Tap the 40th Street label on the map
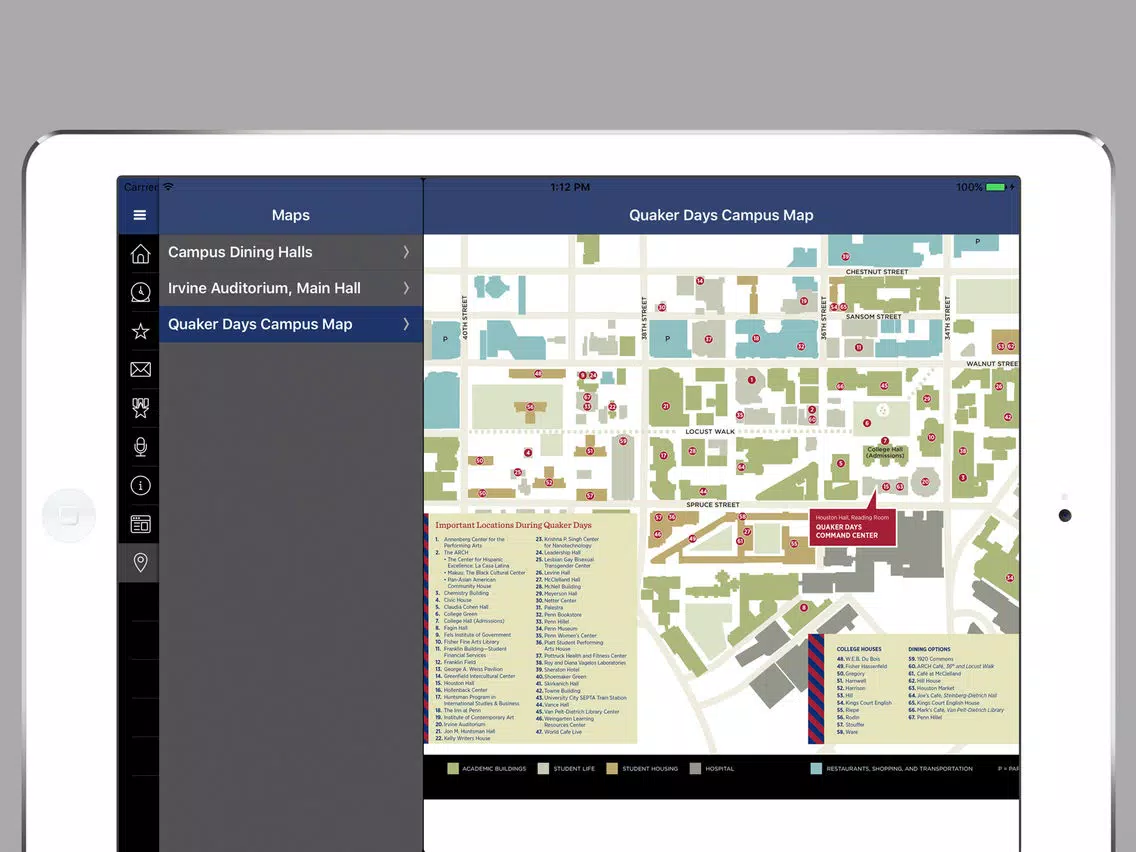1136x852 pixels. click(464, 317)
